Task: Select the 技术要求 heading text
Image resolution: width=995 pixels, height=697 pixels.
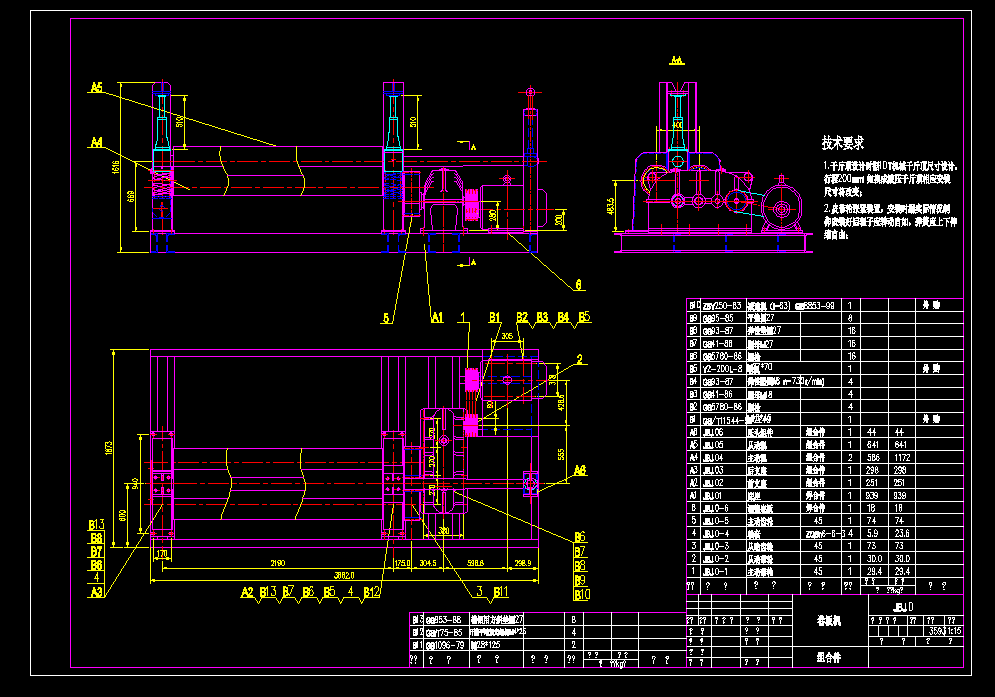Action: pos(842,143)
